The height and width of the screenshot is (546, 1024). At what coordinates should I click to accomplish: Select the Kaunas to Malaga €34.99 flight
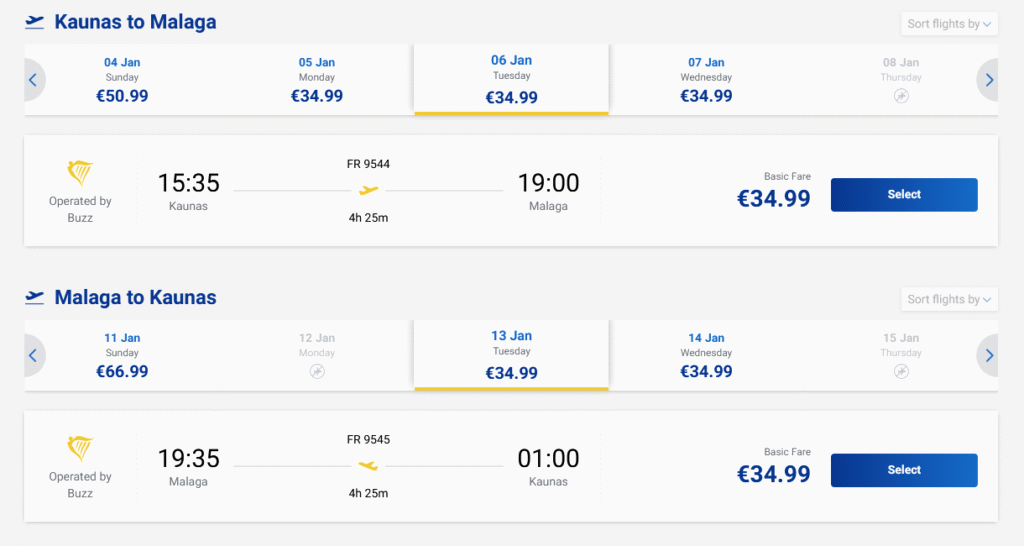[x=903, y=195]
